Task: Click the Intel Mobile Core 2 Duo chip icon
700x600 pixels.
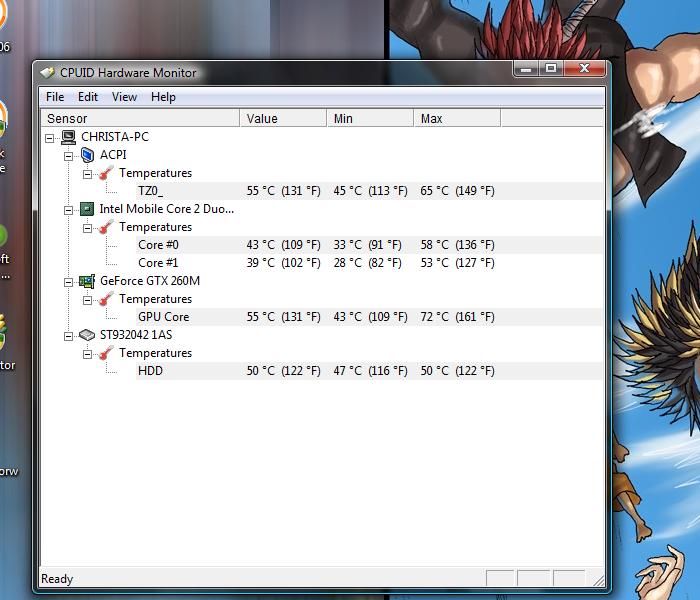Action: click(87, 209)
